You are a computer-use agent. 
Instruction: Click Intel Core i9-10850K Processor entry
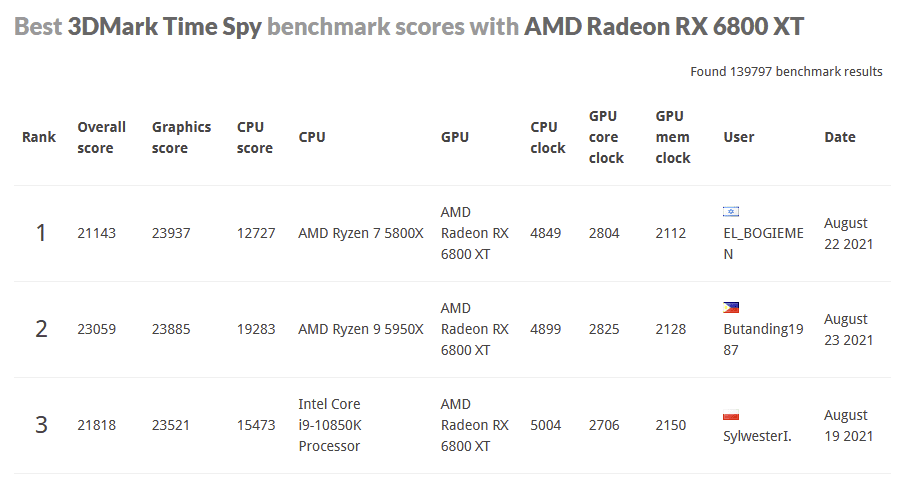330,425
